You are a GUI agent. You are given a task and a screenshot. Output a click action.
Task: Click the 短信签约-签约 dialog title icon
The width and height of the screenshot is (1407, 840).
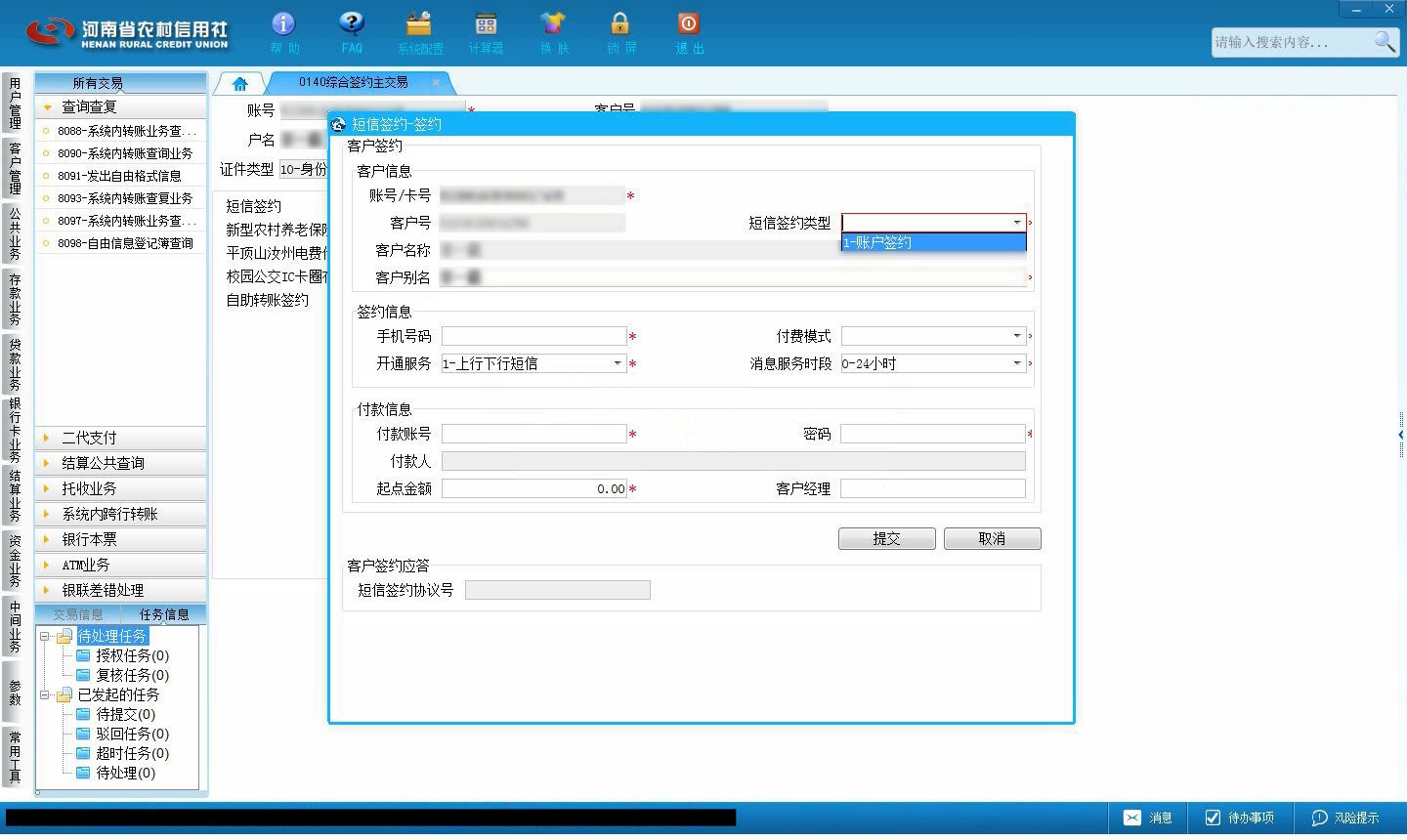click(x=339, y=124)
